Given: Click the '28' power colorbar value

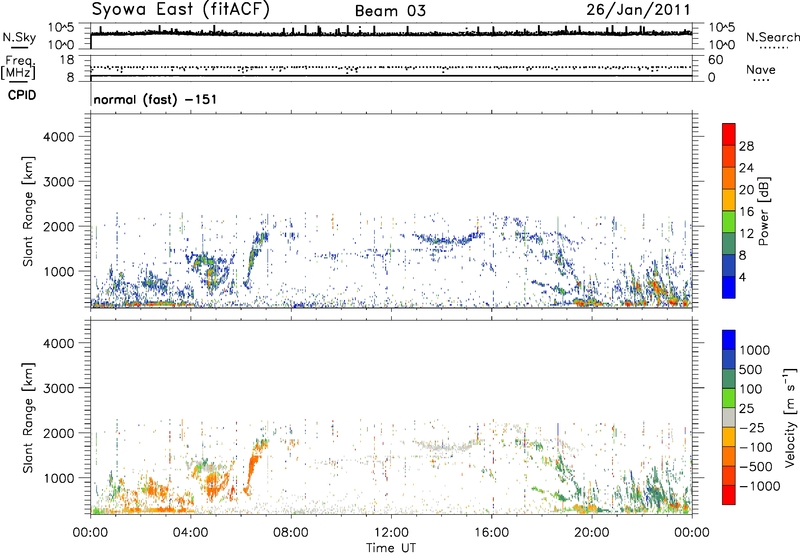Looking at the screenshot, I should 746,146.
